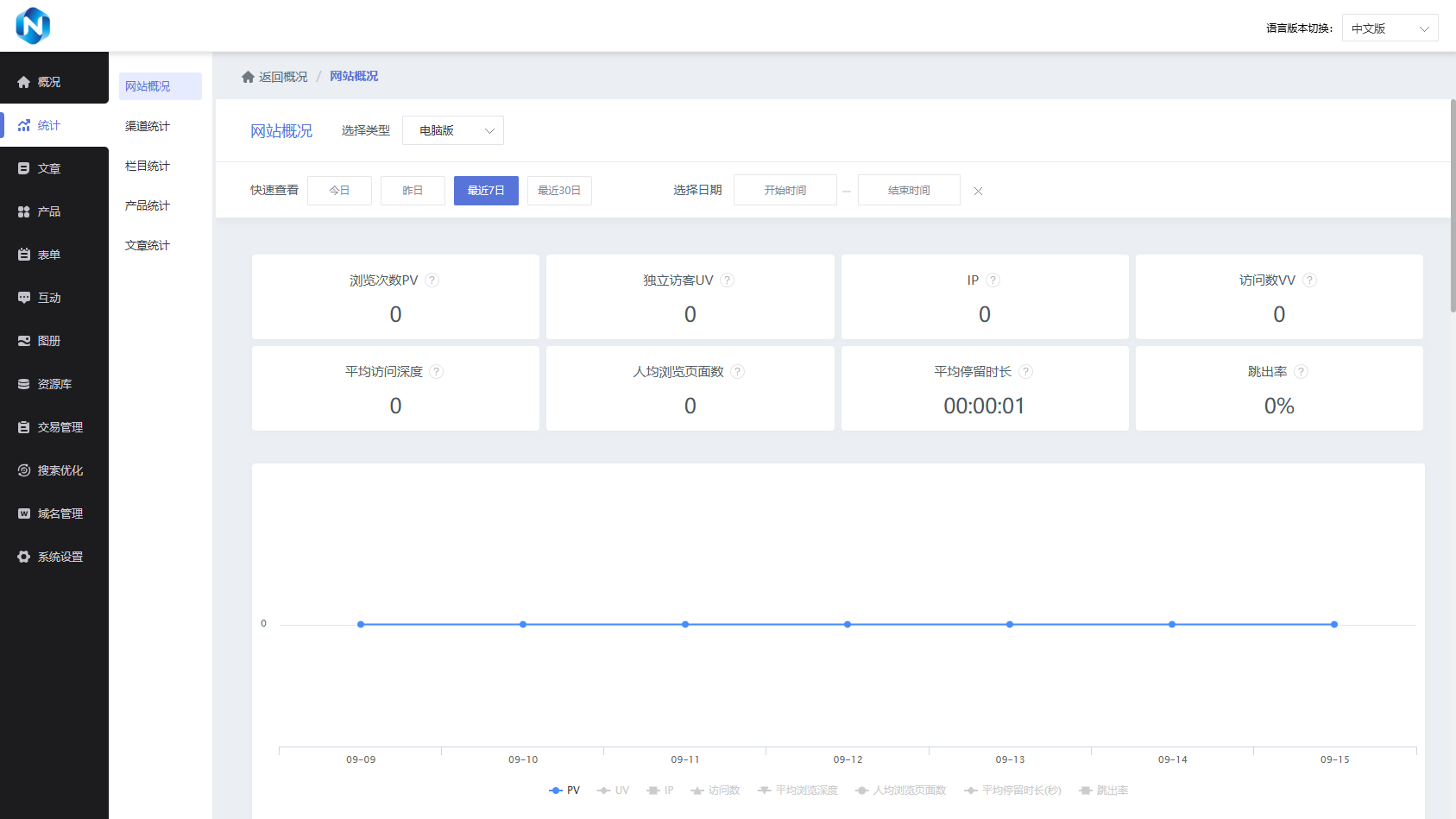Toggle the UV series in chart legend
1456x819 pixels.
[614, 791]
